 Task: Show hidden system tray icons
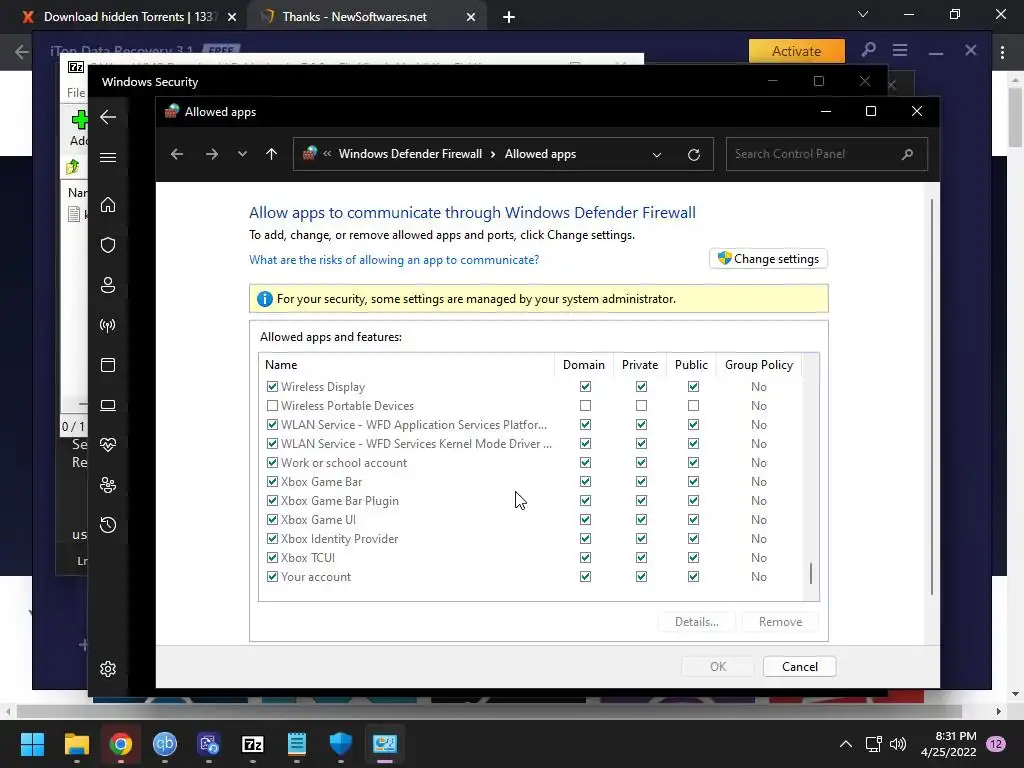click(846, 744)
